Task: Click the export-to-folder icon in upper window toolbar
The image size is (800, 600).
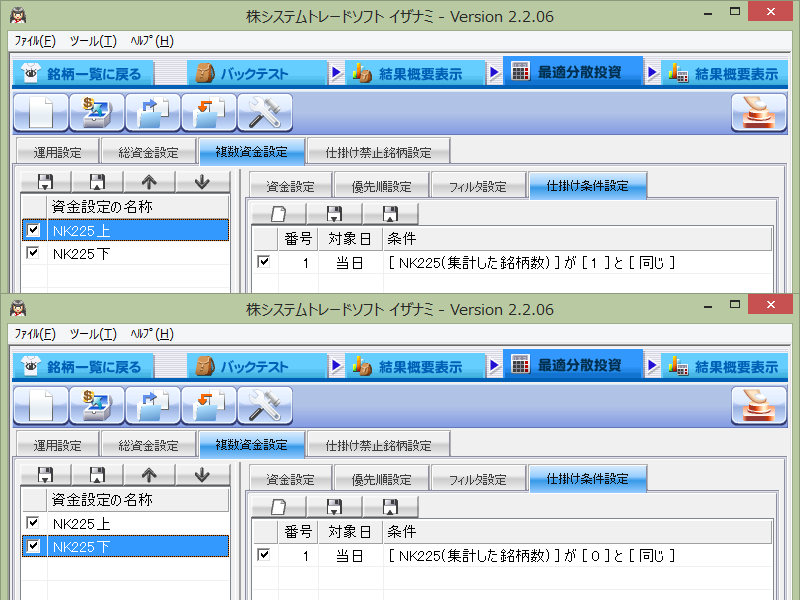Action: pos(153,112)
